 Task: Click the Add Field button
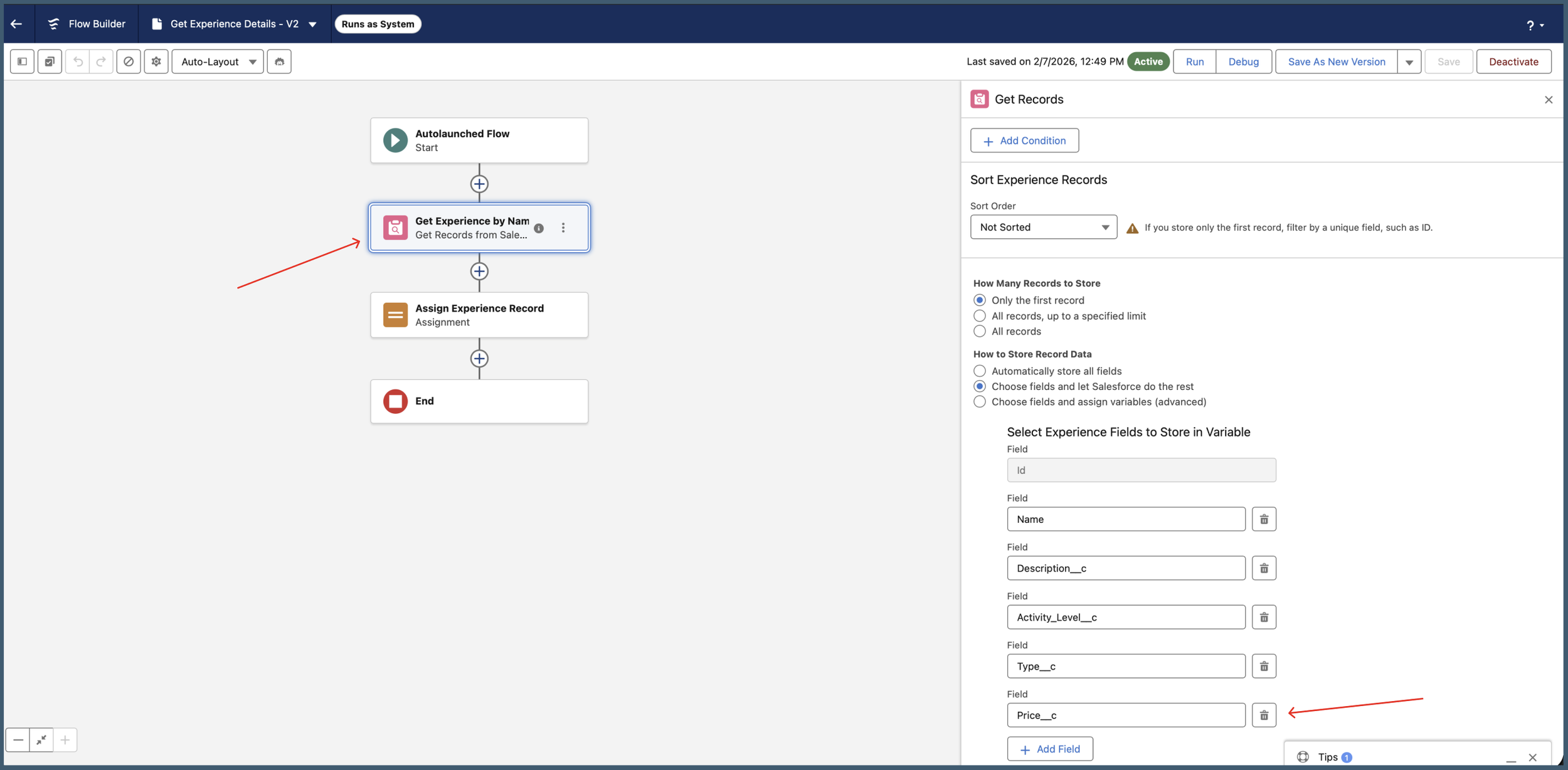coord(1050,749)
